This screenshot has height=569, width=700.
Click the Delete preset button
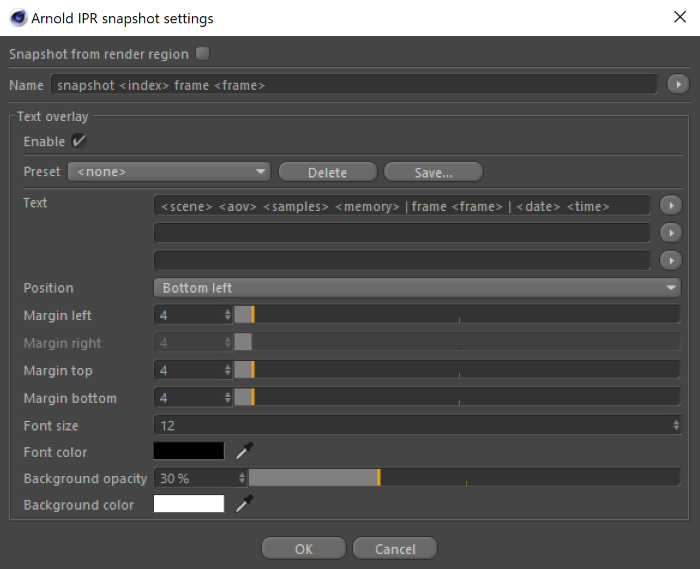pos(328,172)
